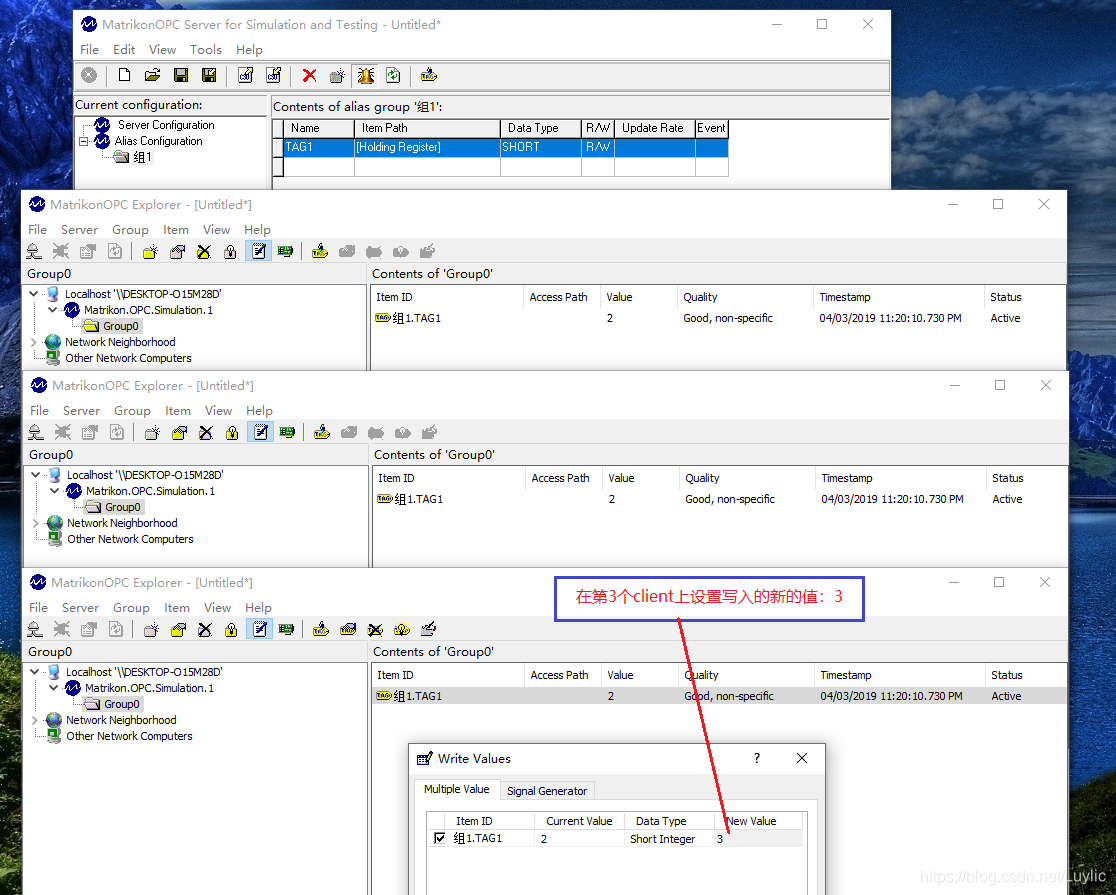The height and width of the screenshot is (895, 1116).
Task: Click Add Group icon in Explorer with Write Values dialog
Action: 151,629
